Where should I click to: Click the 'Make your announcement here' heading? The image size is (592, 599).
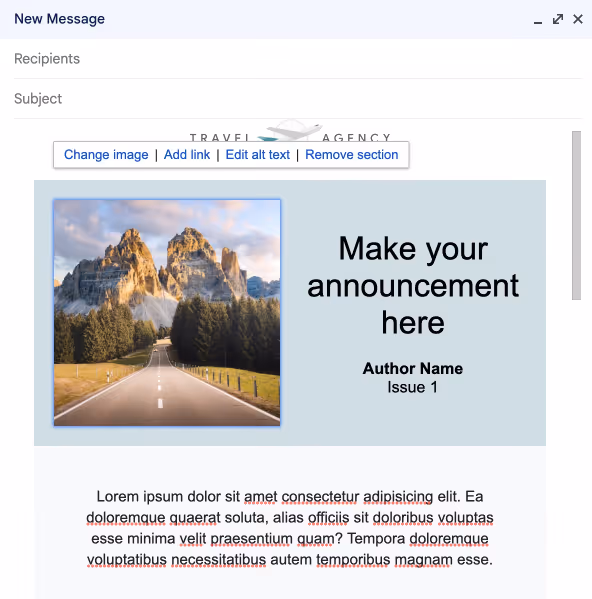click(413, 285)
